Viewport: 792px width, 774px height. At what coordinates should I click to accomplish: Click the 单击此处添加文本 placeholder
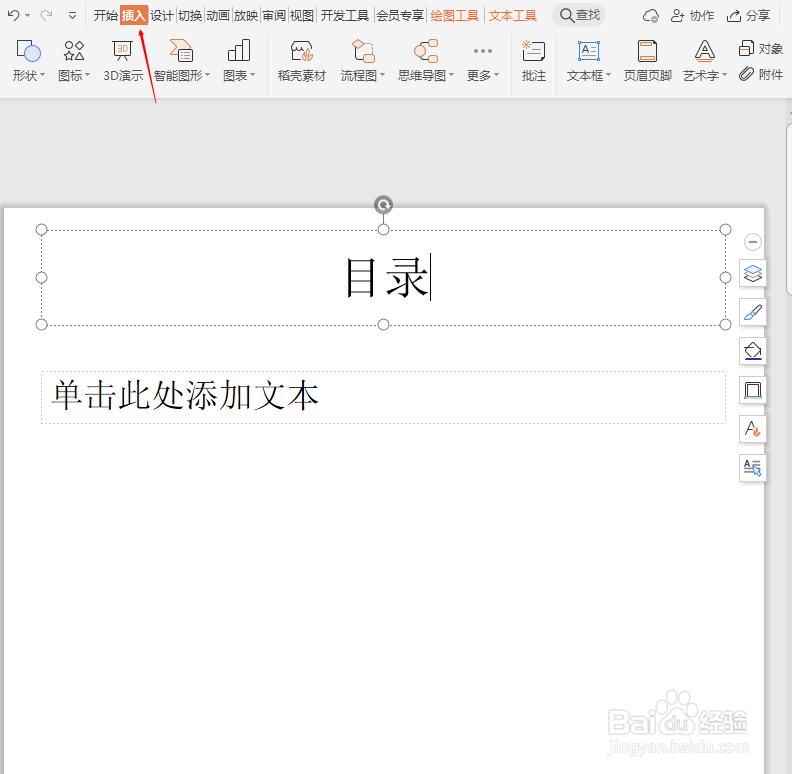click(x=185, y=395)
